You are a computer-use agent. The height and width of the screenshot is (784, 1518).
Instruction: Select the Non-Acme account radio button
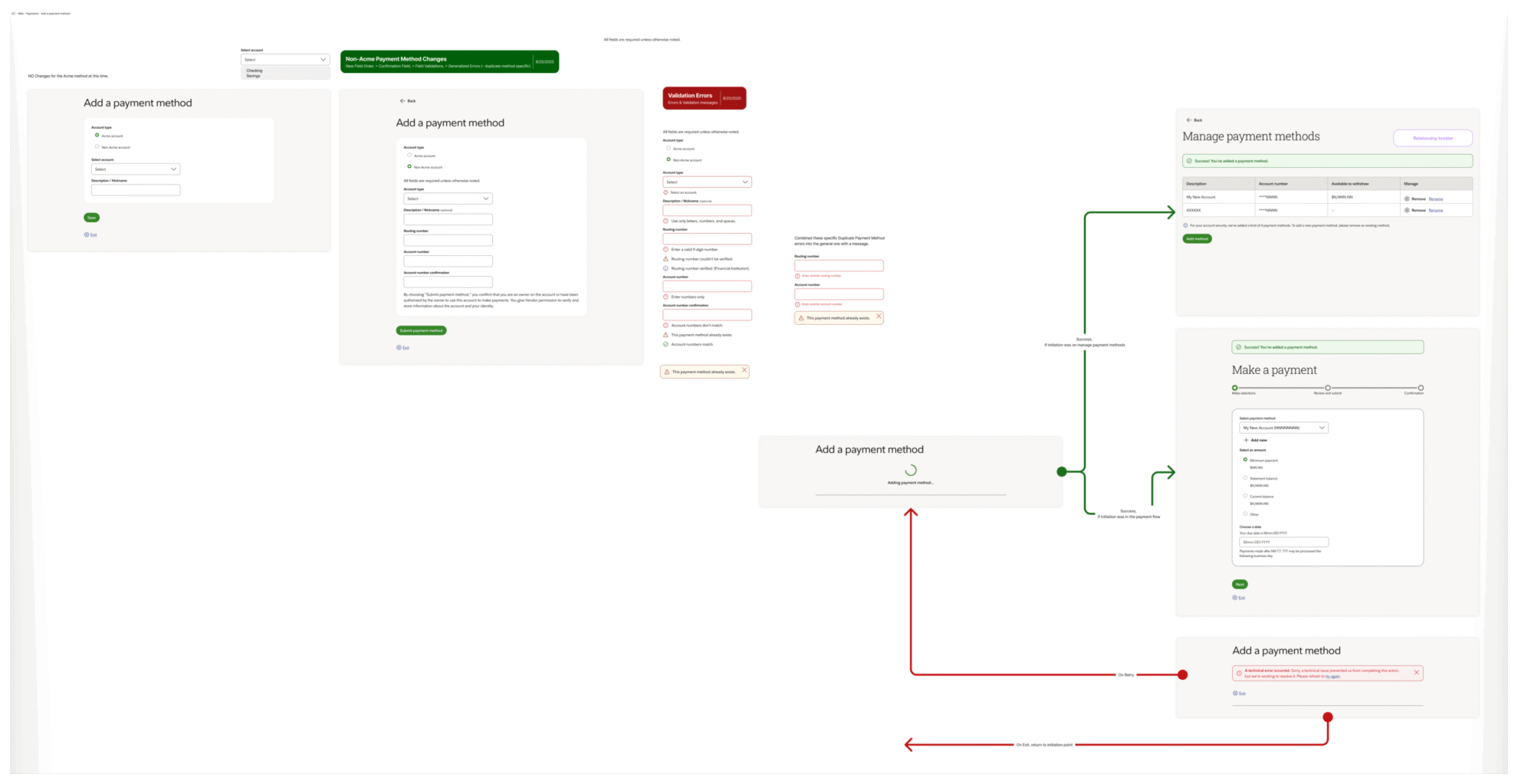409,166
